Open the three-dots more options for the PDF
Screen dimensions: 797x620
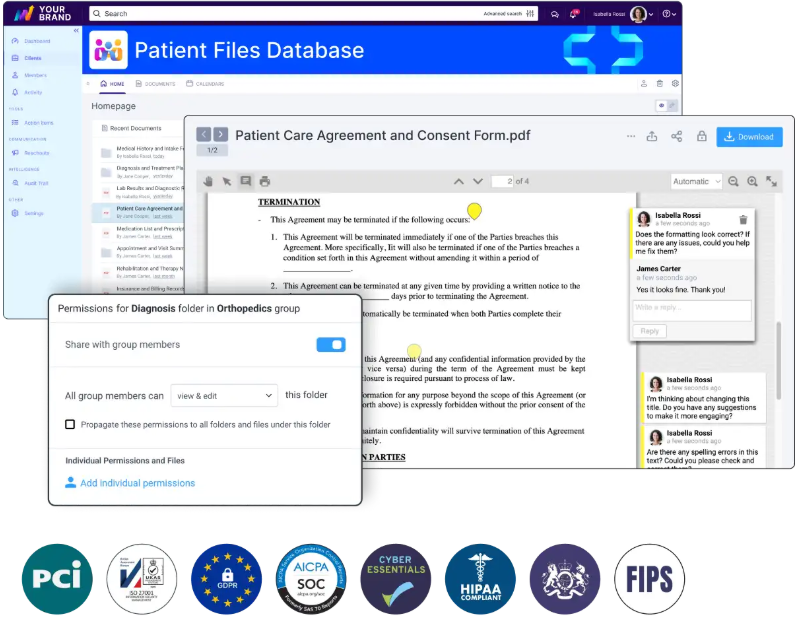631,136
